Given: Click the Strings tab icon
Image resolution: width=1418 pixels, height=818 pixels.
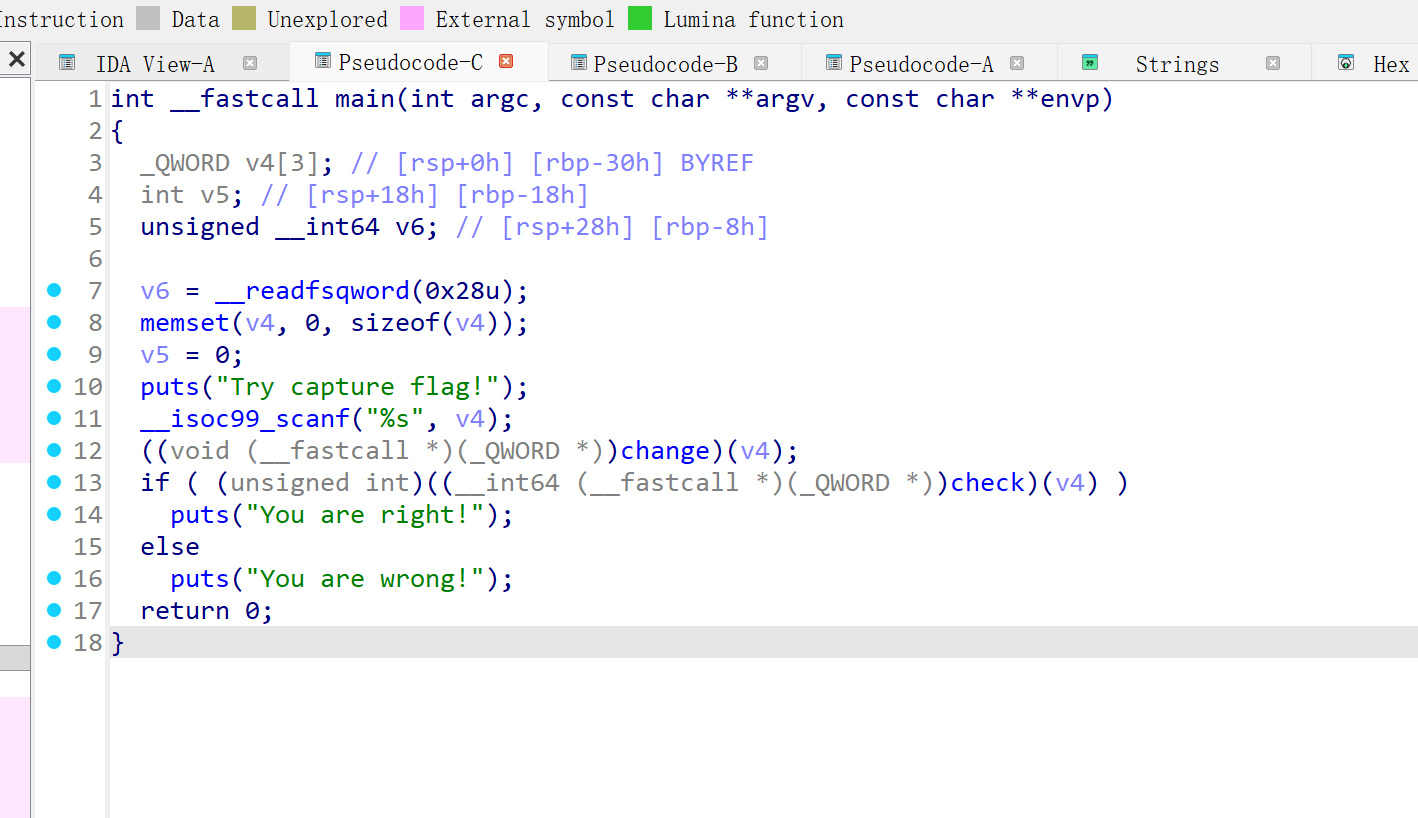Looking at the screenshot, I should pyautogui.click(x=1090, y=63).
